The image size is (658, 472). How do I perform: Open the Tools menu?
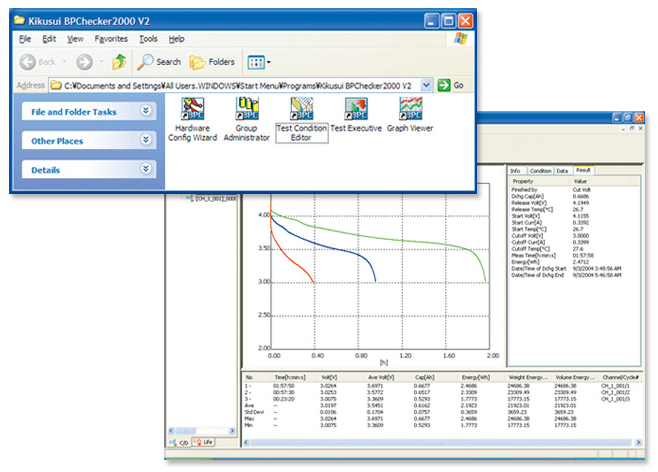pyautogui.click(x=149, y=38)
